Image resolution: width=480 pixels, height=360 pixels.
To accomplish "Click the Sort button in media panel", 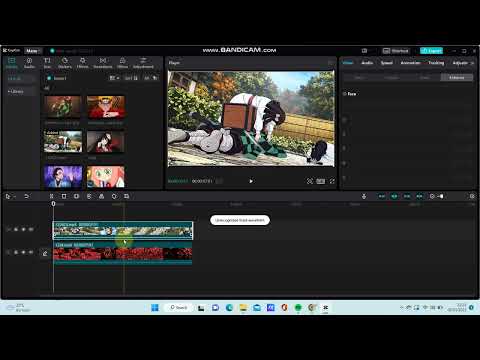I will pos(131,78).
